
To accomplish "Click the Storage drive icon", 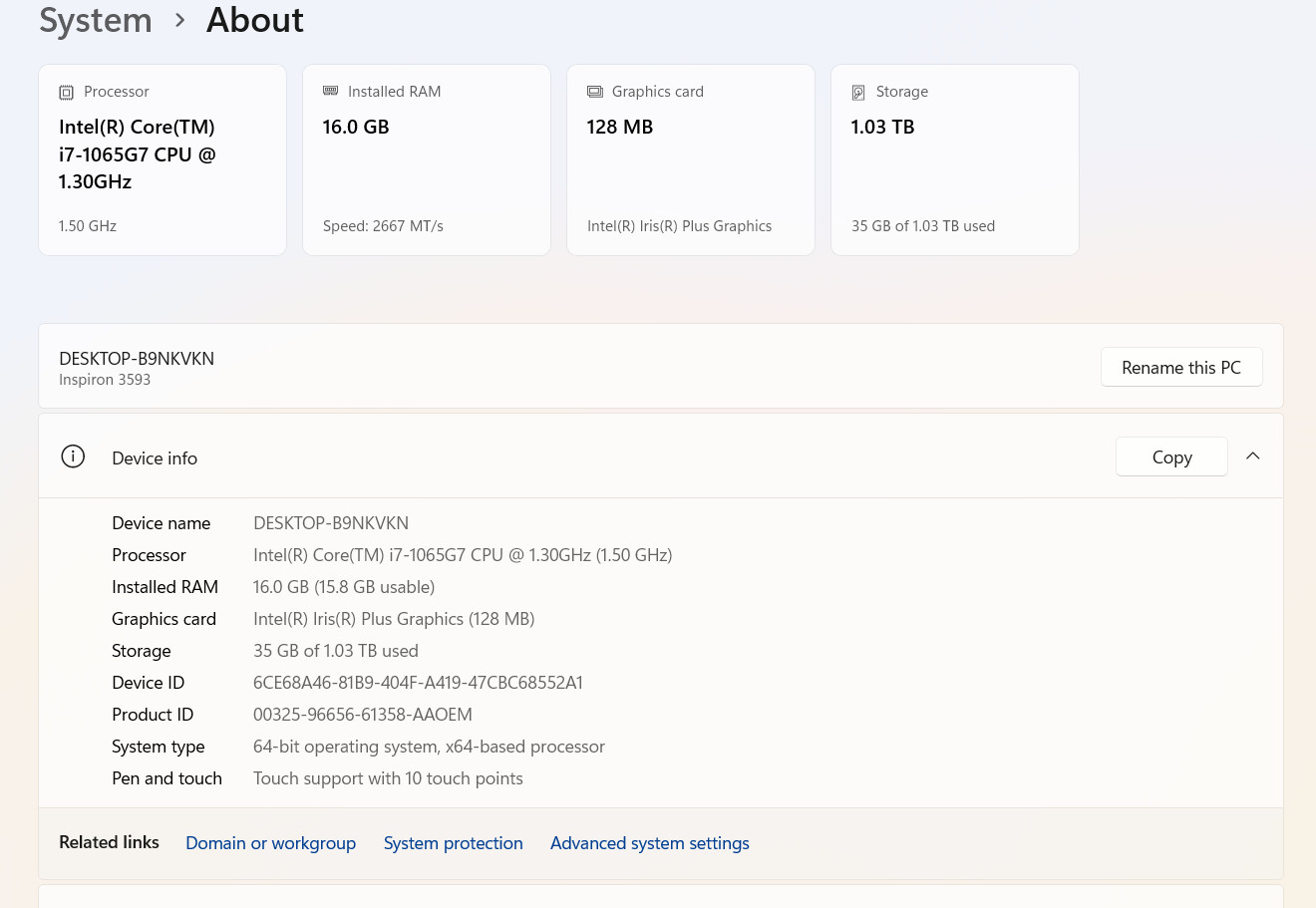I will click(x=858, y=93).
